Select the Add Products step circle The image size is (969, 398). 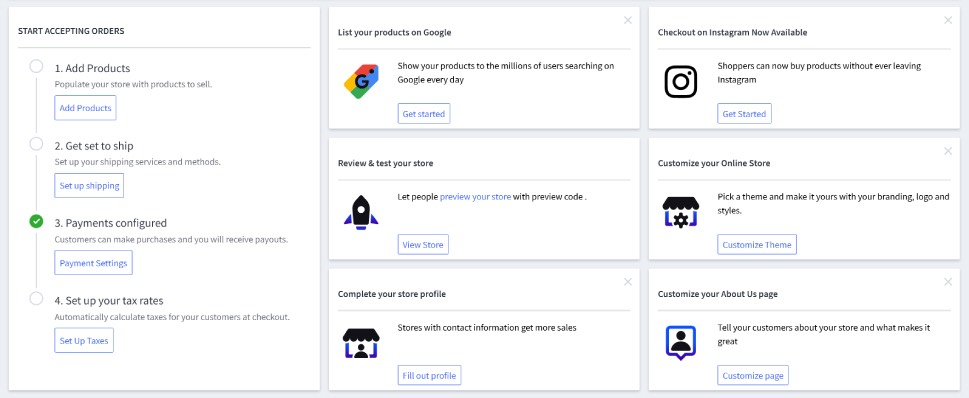coord(36,66)
